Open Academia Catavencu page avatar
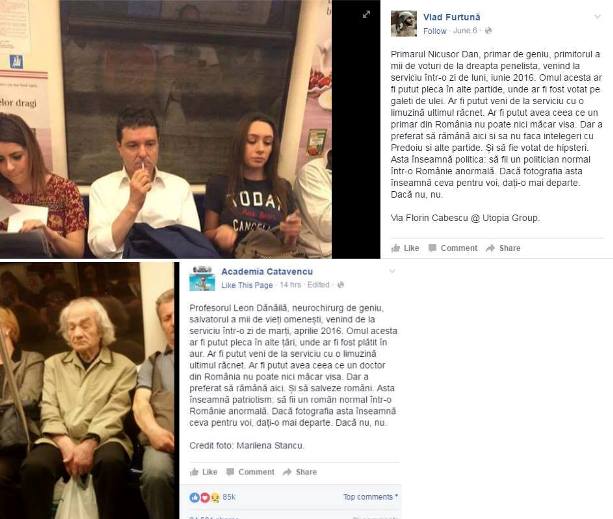The height and width of the screenshot is (519, 613). tap(202, 278)
